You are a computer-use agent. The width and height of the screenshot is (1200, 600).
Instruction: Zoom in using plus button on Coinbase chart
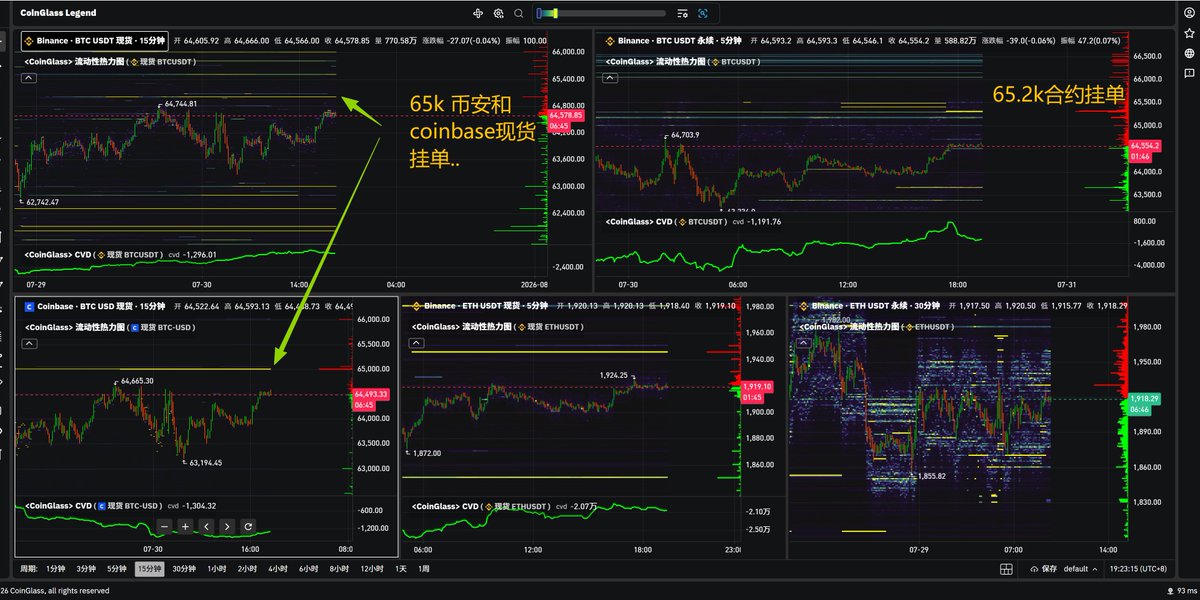coord(184,526)
